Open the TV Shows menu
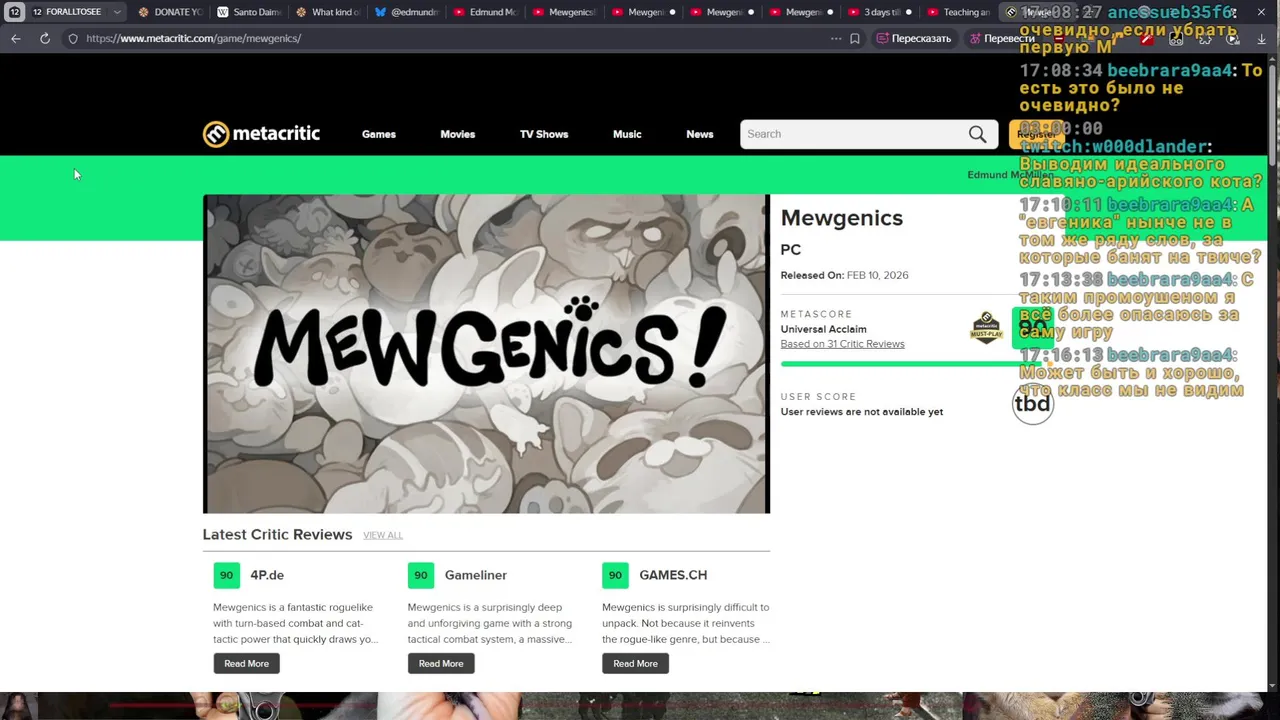 (544, 134)
